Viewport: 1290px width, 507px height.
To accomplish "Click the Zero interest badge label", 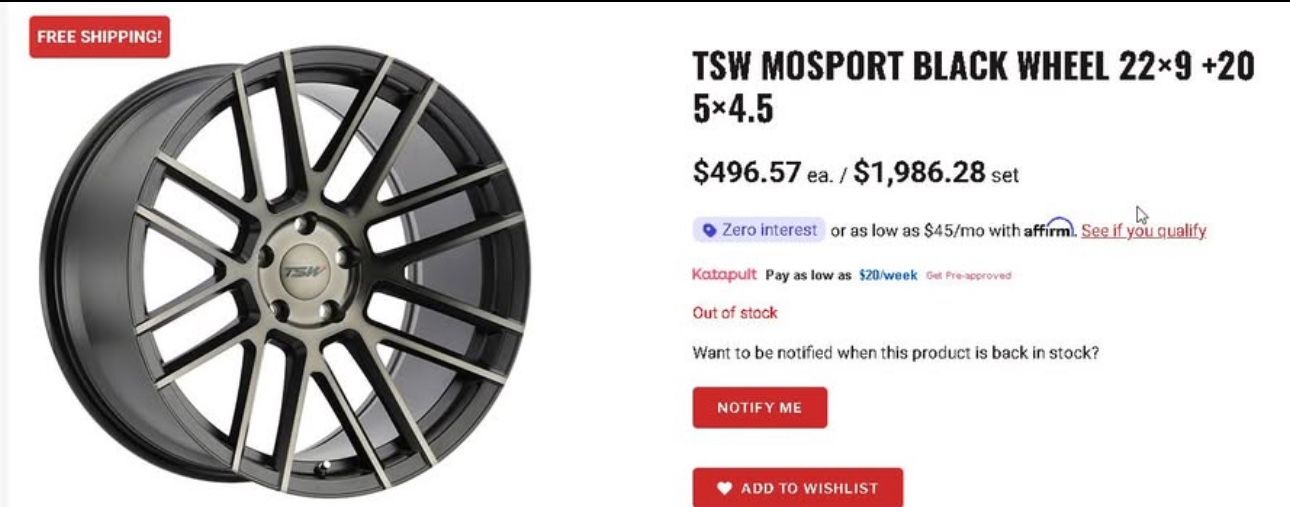I will (768, 230).
